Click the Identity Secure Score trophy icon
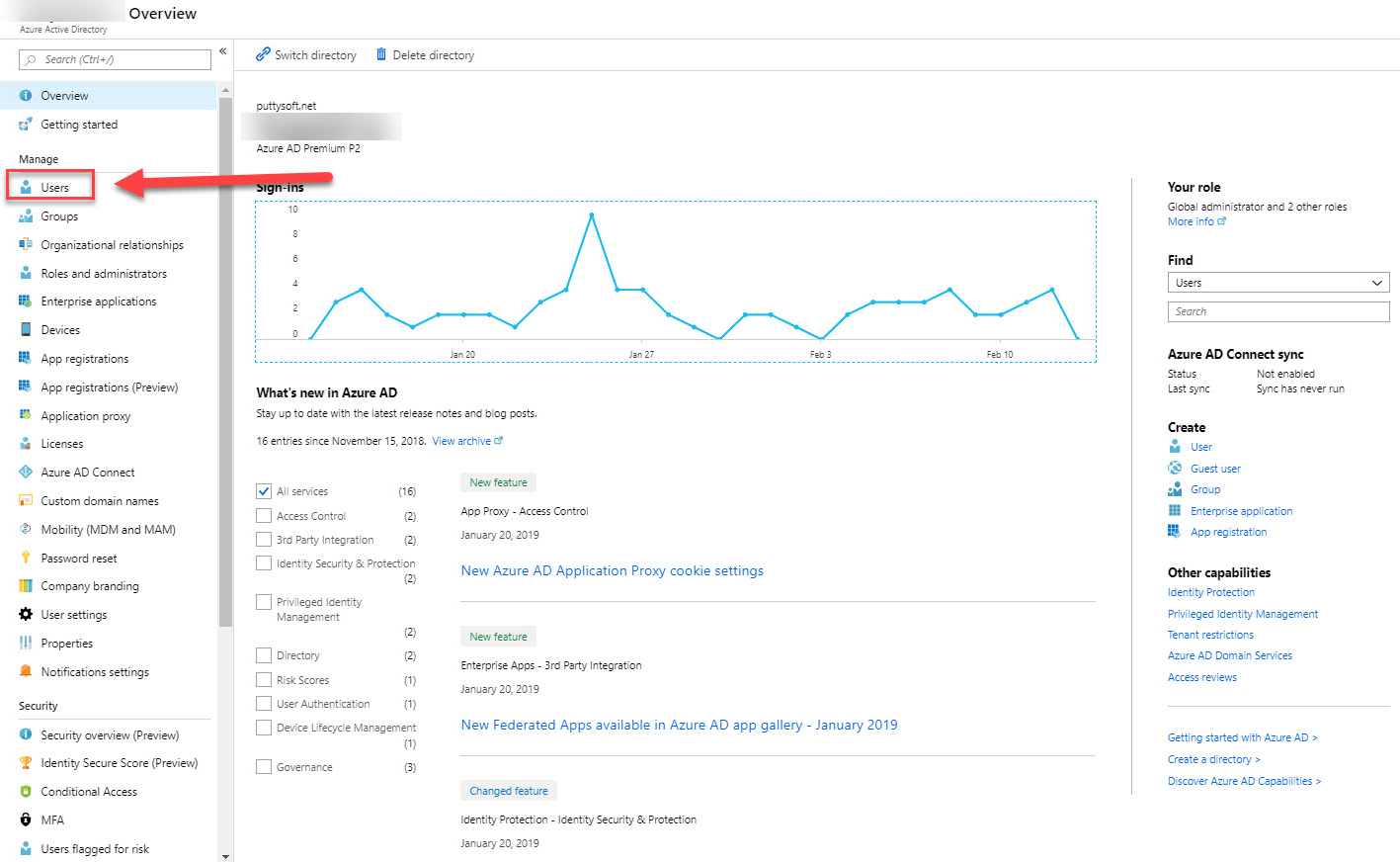This screenshot has width=1400, height=862. point(26,763)
